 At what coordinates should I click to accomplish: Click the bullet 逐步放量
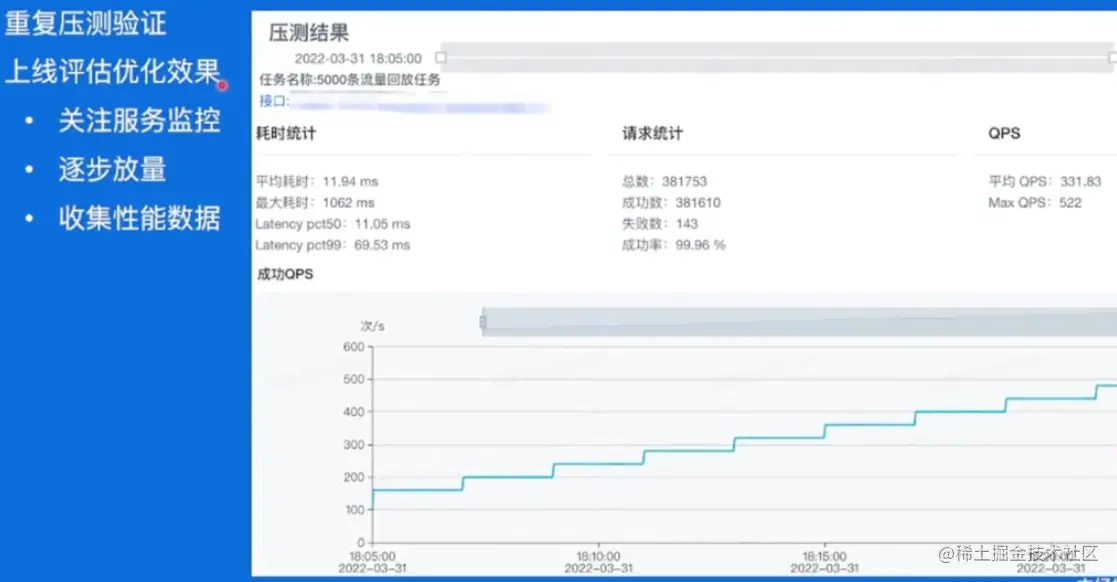[x=113, y=170]
